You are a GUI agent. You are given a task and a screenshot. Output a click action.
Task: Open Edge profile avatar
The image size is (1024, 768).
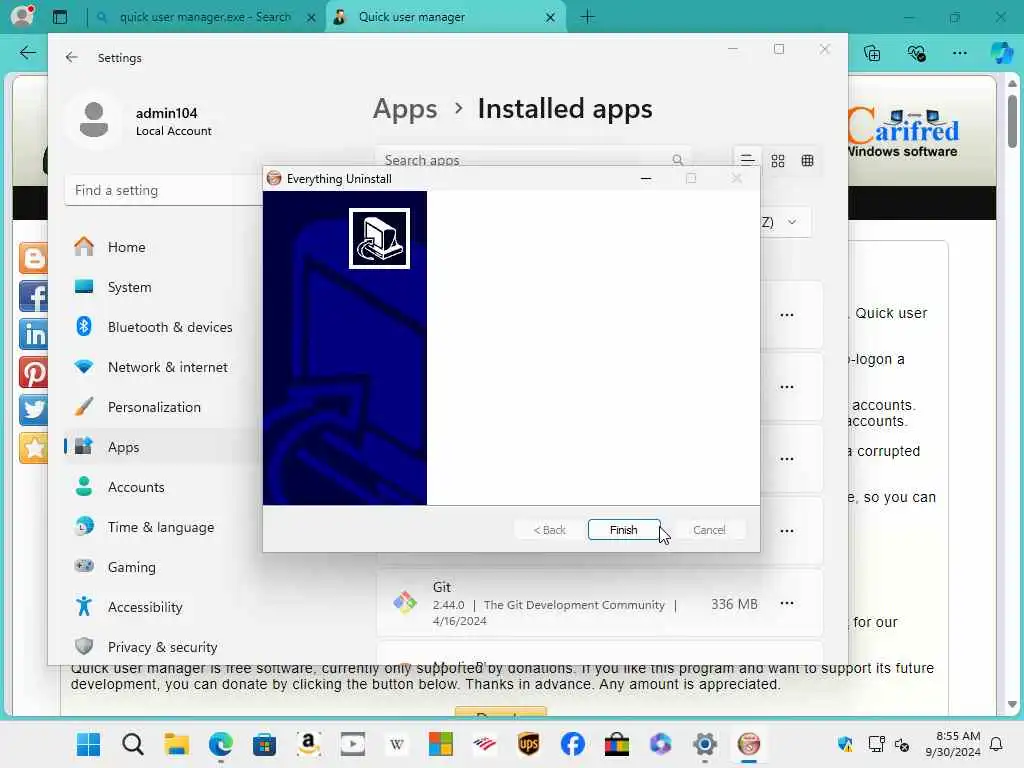click(22, 16)
